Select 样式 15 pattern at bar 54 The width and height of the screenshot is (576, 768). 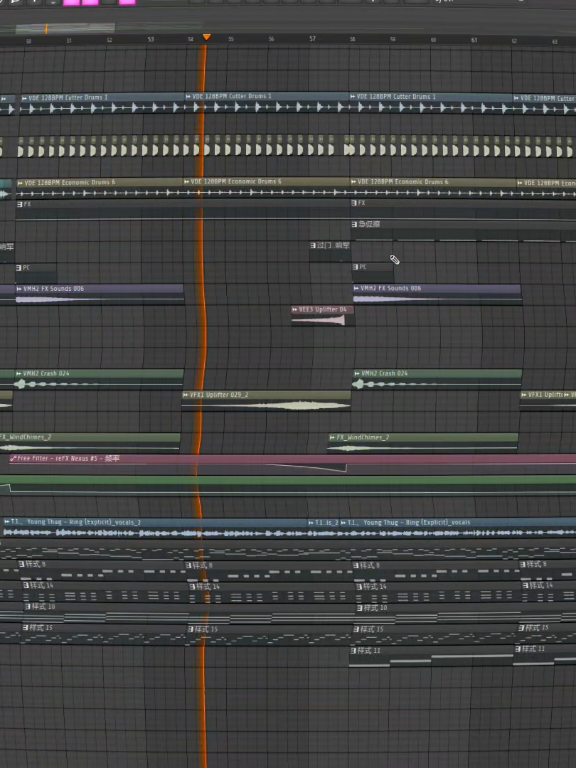pos(270,635)
